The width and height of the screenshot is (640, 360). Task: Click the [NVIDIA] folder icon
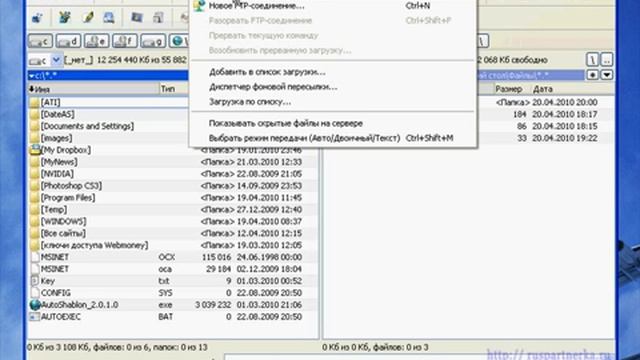pos(35,174)
